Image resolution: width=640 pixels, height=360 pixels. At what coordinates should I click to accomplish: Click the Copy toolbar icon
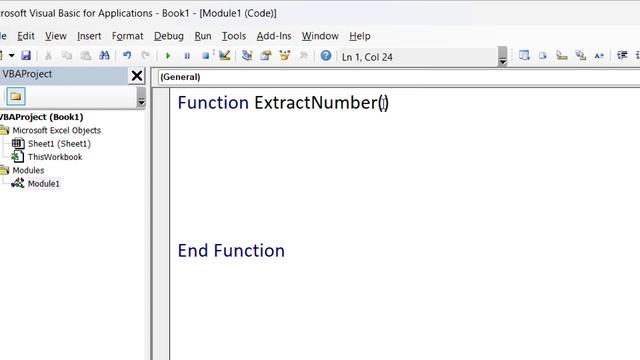click(x=67, y=56)
